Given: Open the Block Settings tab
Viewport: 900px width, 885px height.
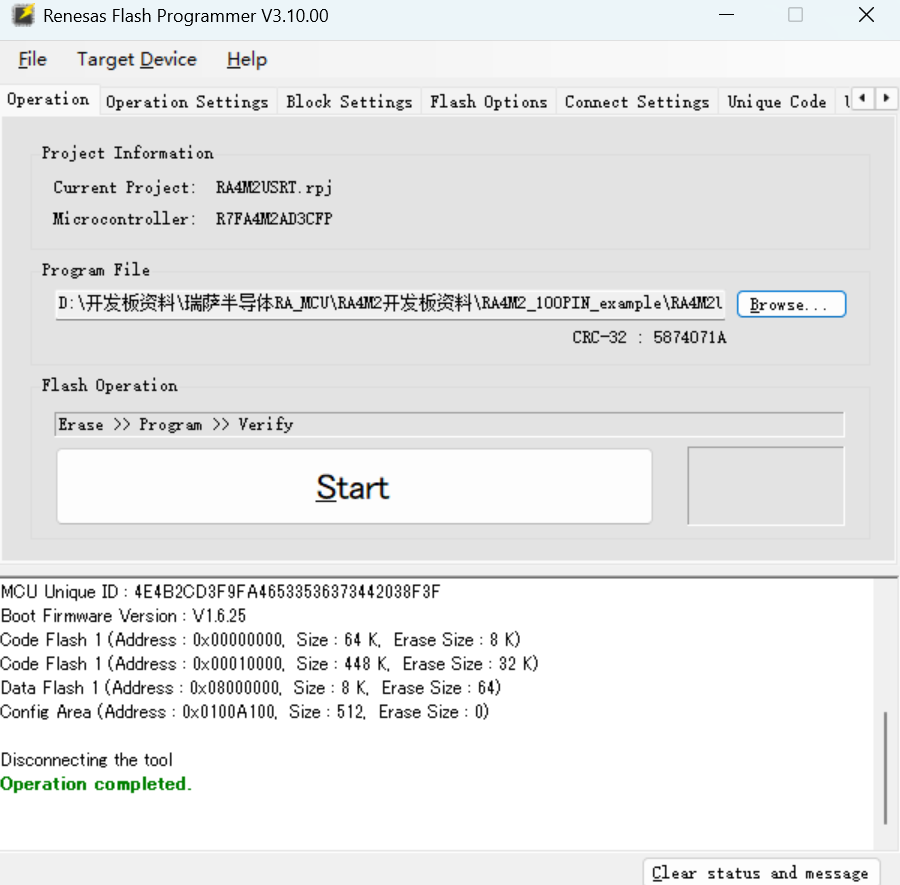Looking at the screenshot, I should (x=349, y=102).
